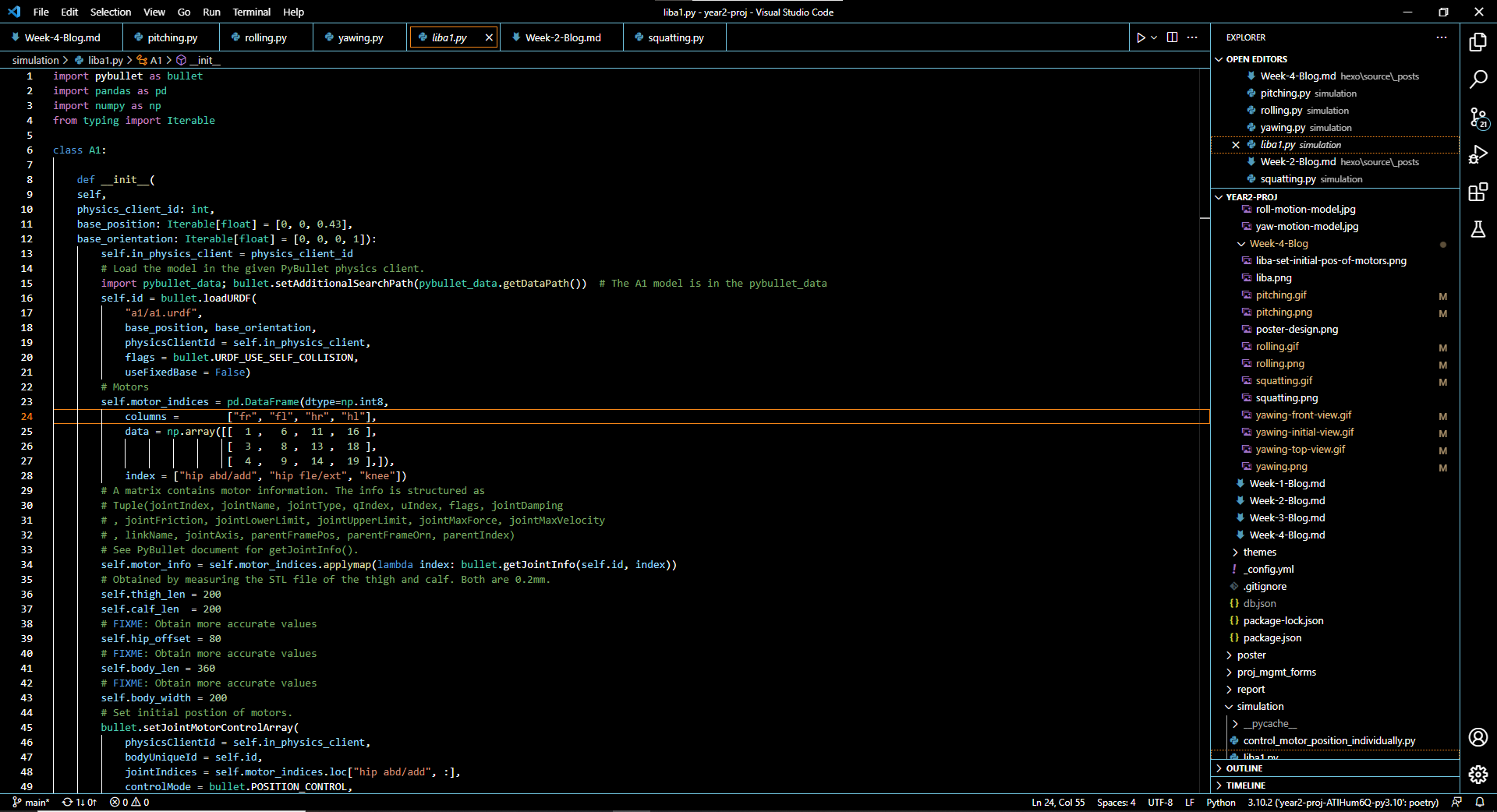
Task: Expand the themes folder
Action: pos(1259,553)
